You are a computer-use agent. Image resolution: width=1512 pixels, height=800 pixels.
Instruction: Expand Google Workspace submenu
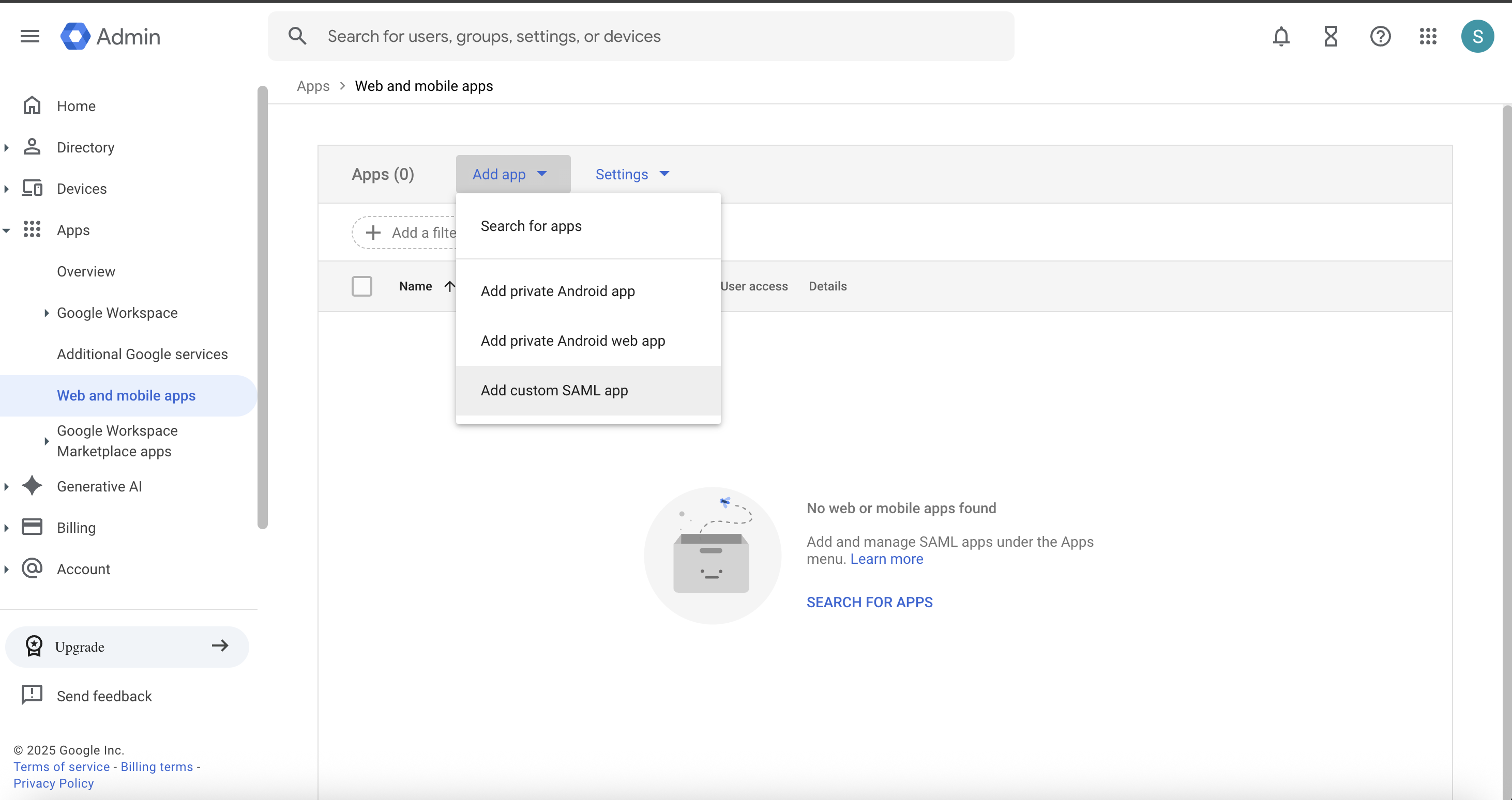pos(47,313)
